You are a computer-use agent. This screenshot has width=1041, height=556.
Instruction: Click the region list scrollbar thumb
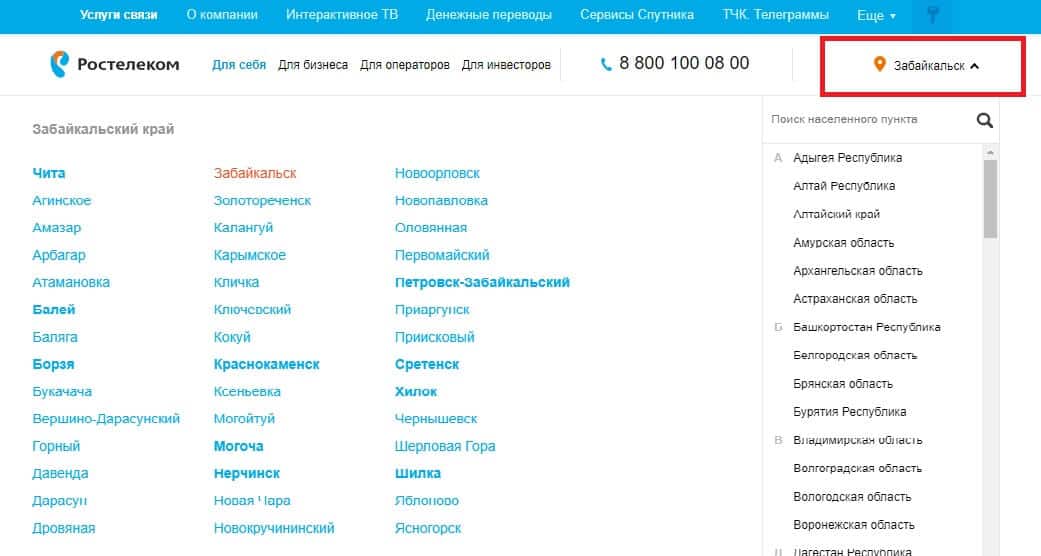pyautogui.click(x=990, y=198)
